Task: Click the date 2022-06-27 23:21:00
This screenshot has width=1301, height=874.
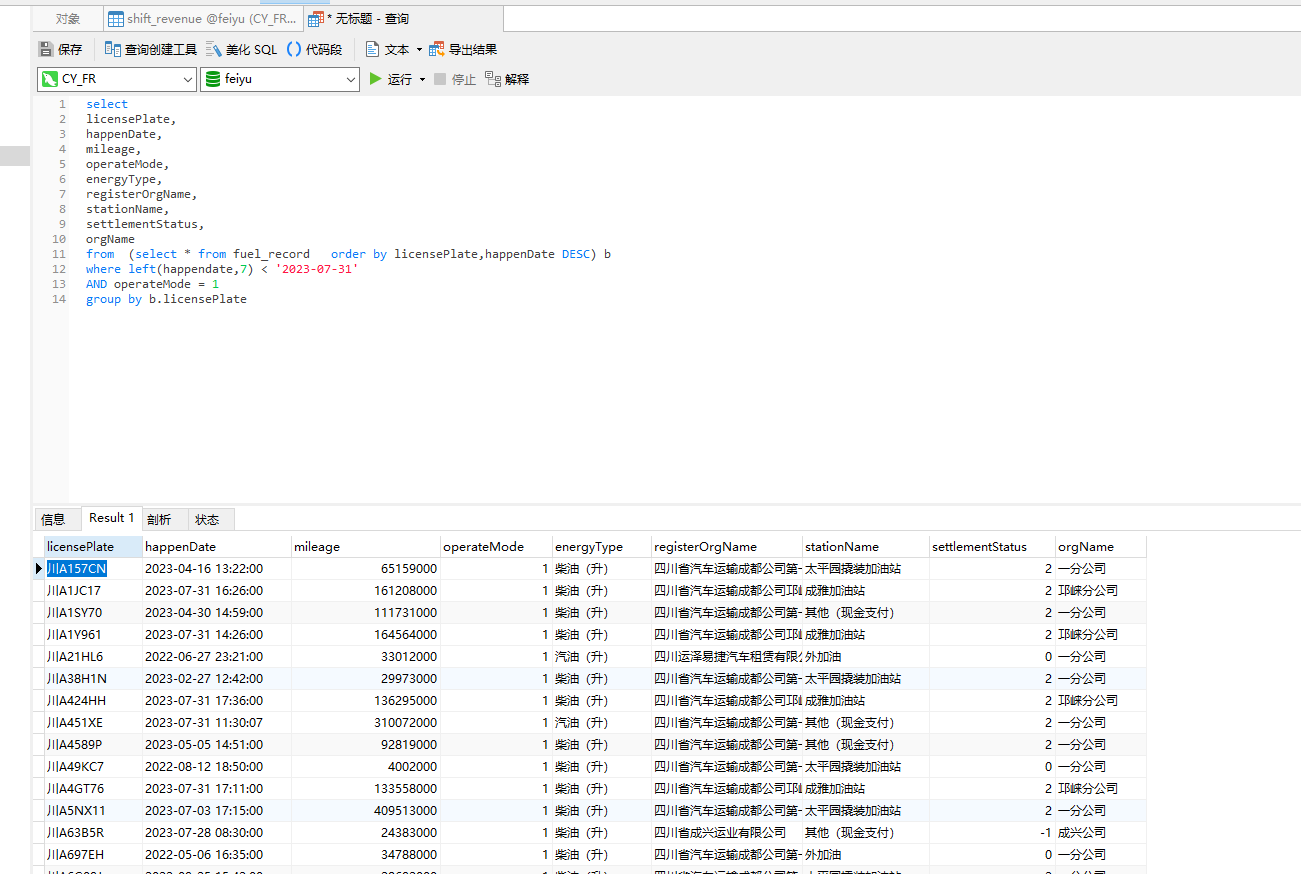Action: tap(216, 656)
